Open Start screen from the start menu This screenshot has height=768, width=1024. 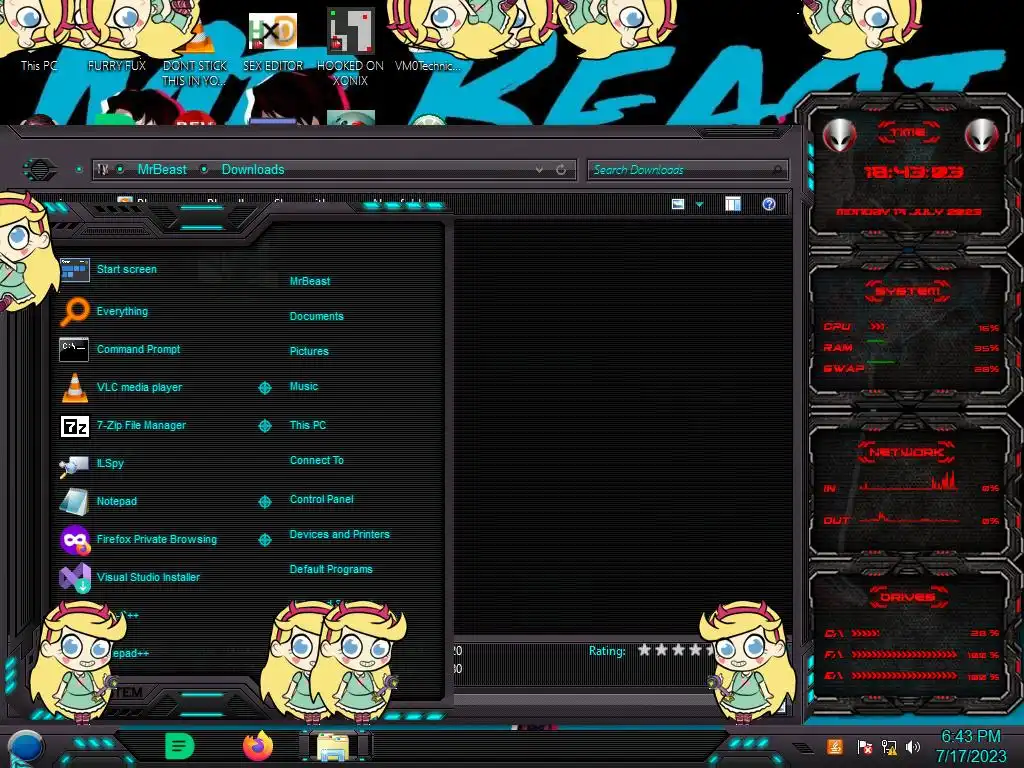point(127,269)
